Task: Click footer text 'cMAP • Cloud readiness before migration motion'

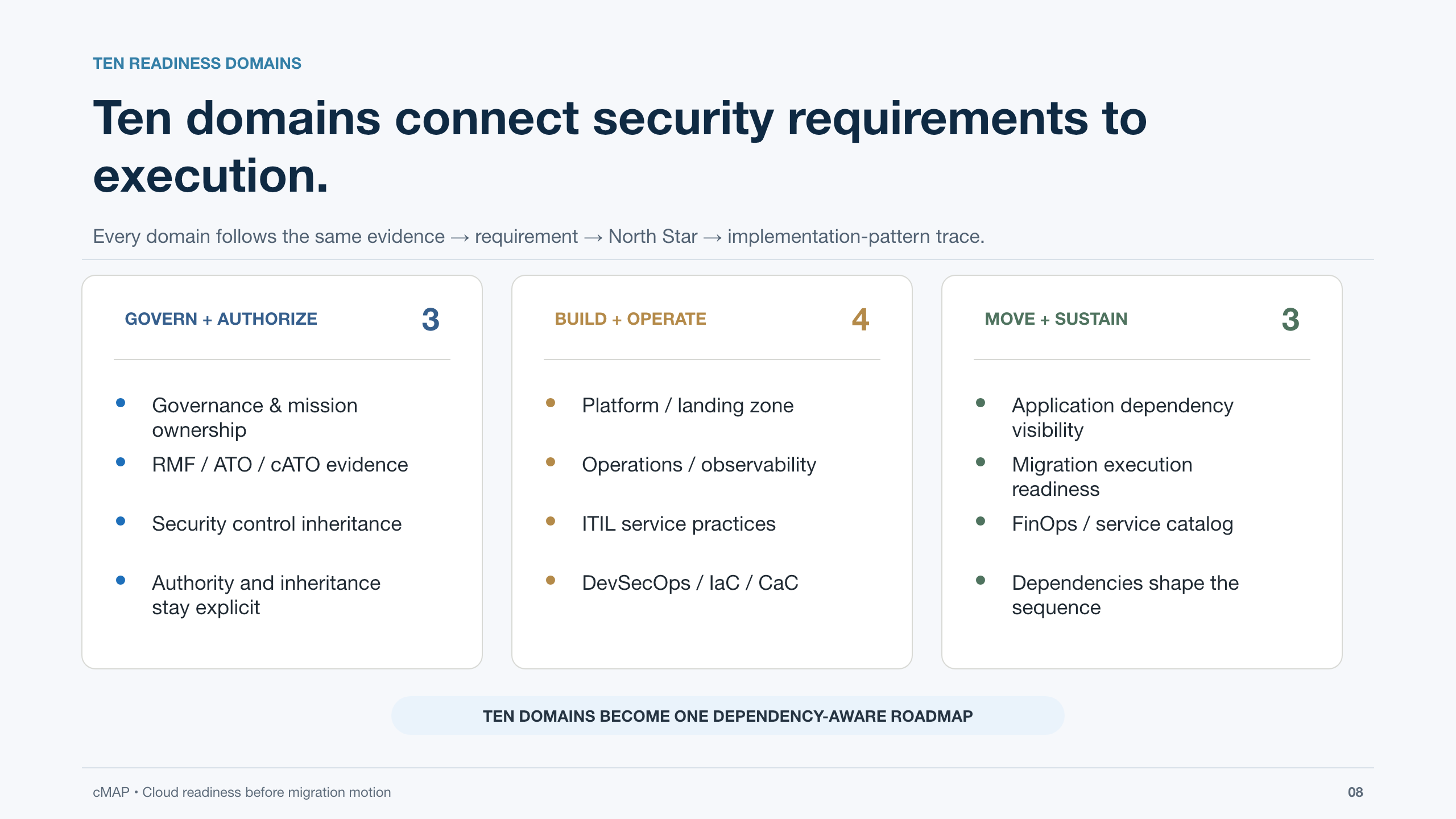Action: click(242, 792)
